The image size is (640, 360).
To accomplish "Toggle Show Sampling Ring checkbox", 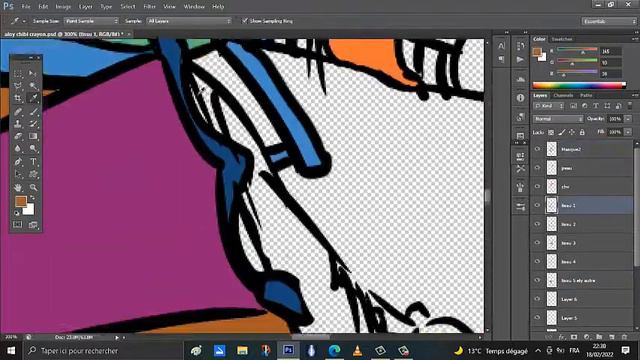I will point(245,21).
